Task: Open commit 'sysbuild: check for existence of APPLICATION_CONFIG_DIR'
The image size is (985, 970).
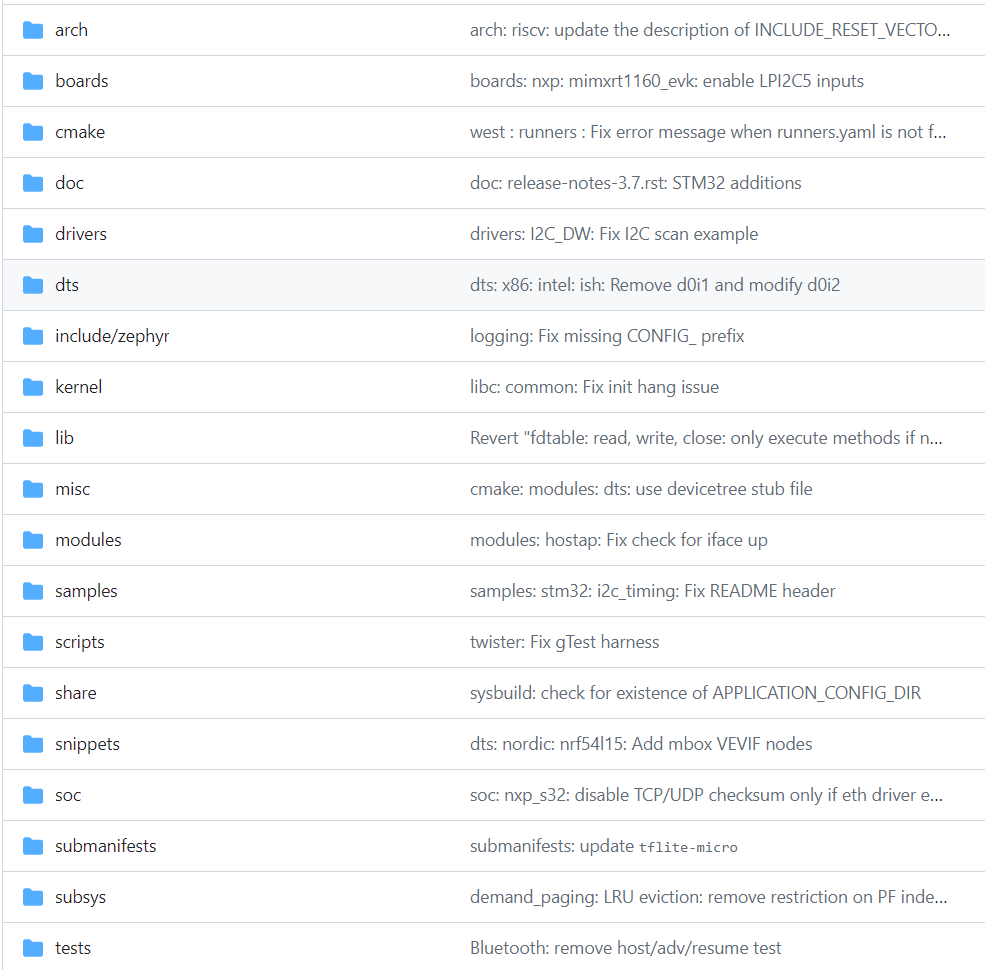Action: click(695, 693)
